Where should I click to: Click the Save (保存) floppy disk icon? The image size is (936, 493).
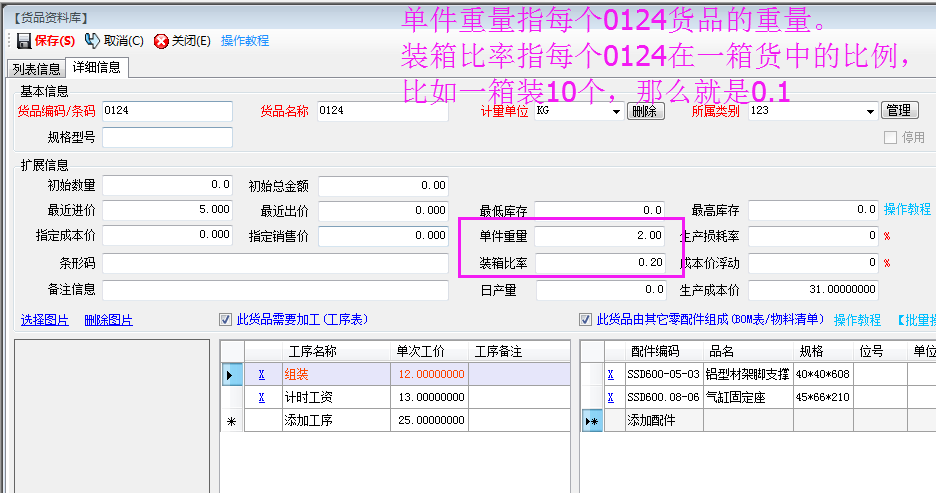point(24,41)
